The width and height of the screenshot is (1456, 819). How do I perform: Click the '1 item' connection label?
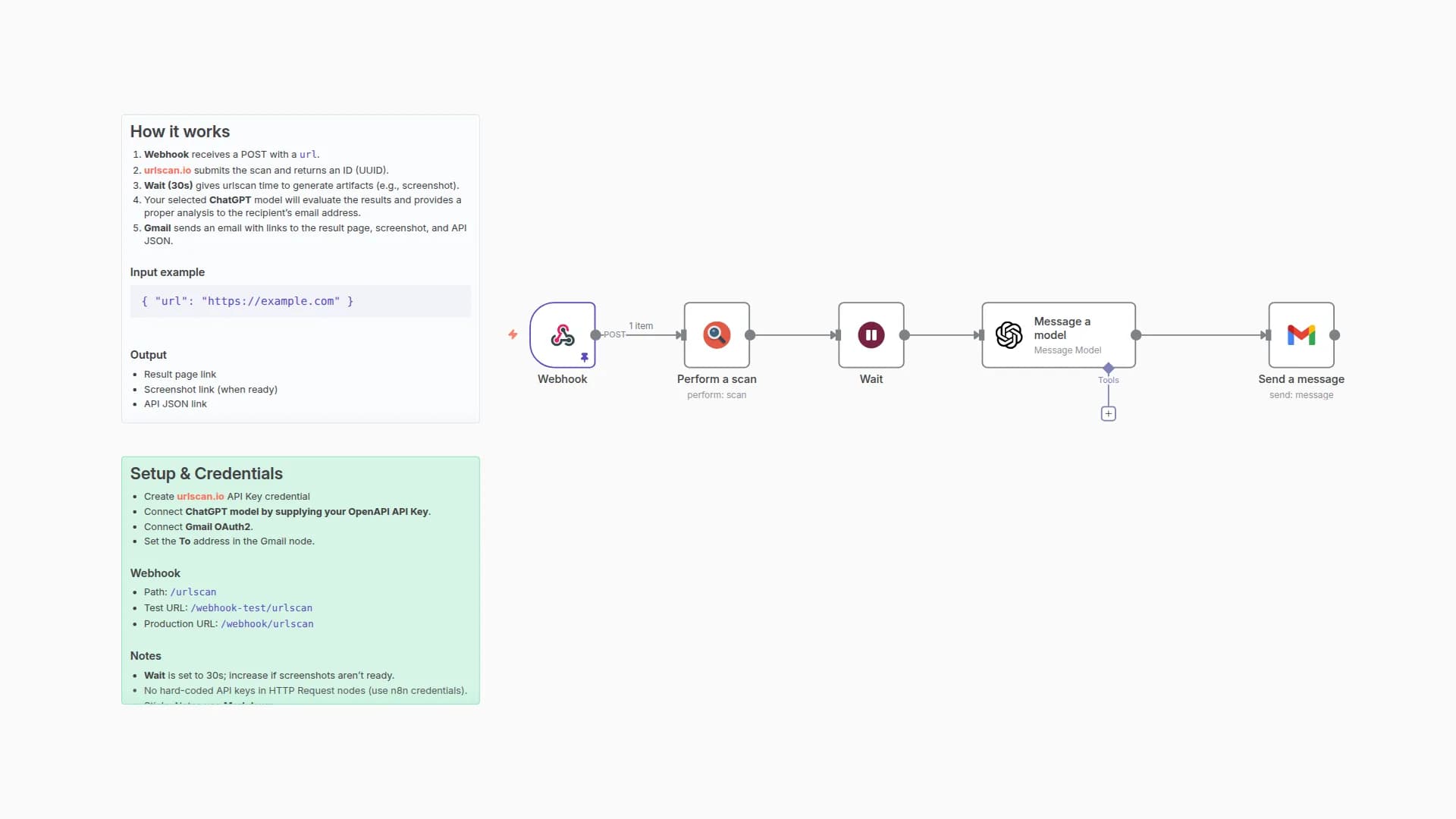(x=641, y=325)
